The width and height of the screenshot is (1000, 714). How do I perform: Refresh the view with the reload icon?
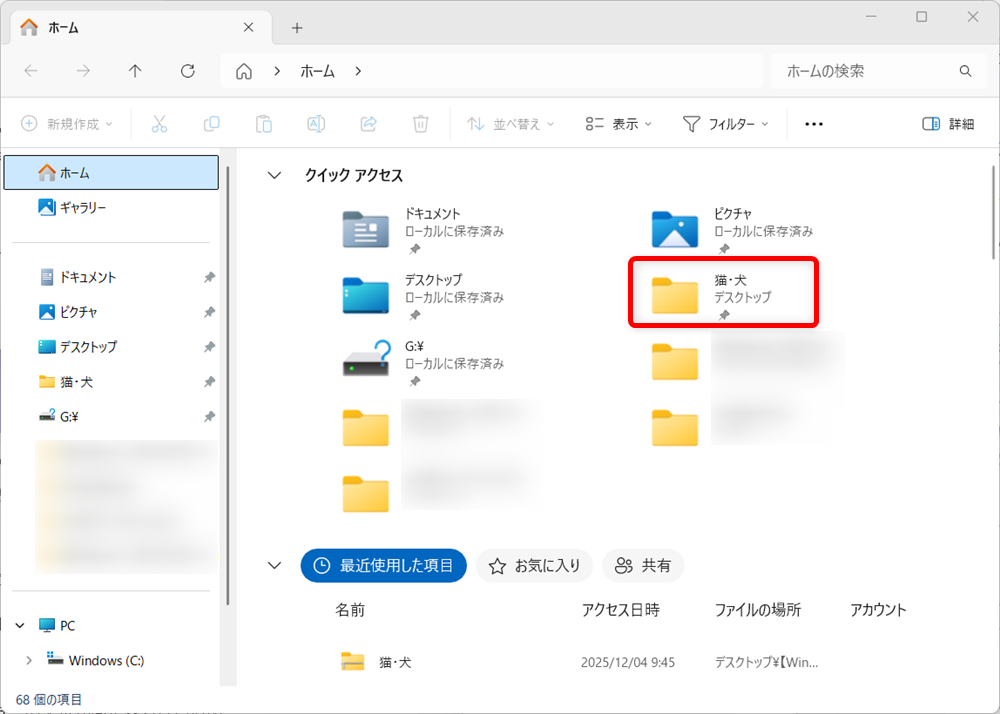pos(188,71)
